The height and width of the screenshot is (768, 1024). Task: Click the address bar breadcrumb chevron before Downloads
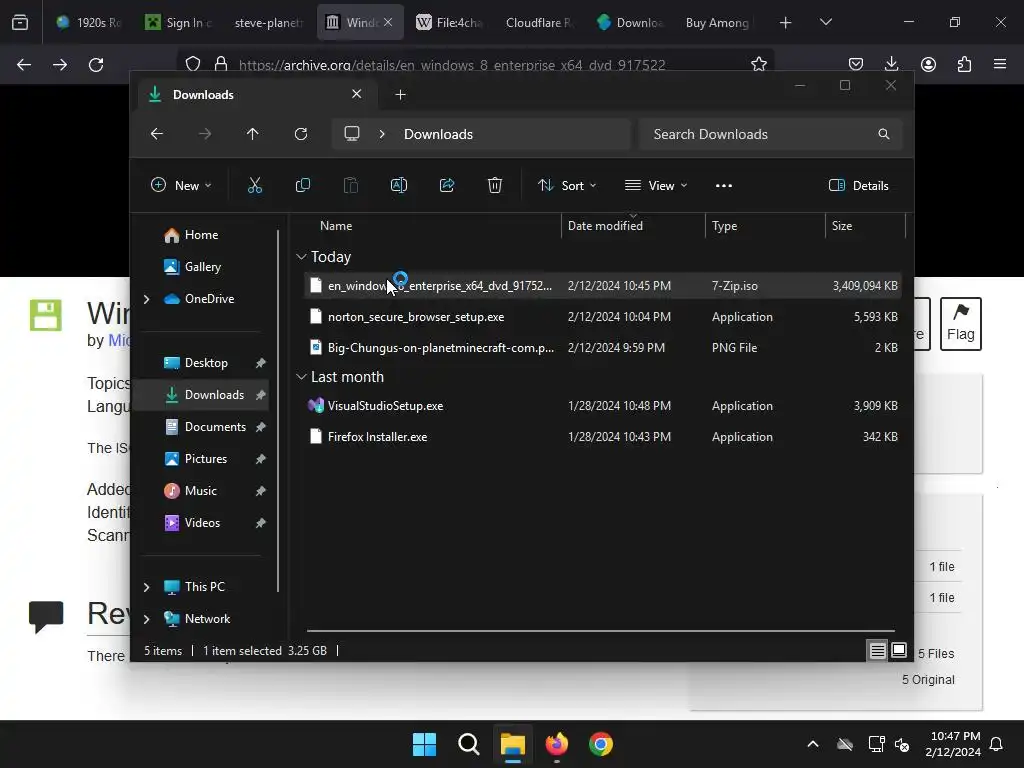(382, 134)
